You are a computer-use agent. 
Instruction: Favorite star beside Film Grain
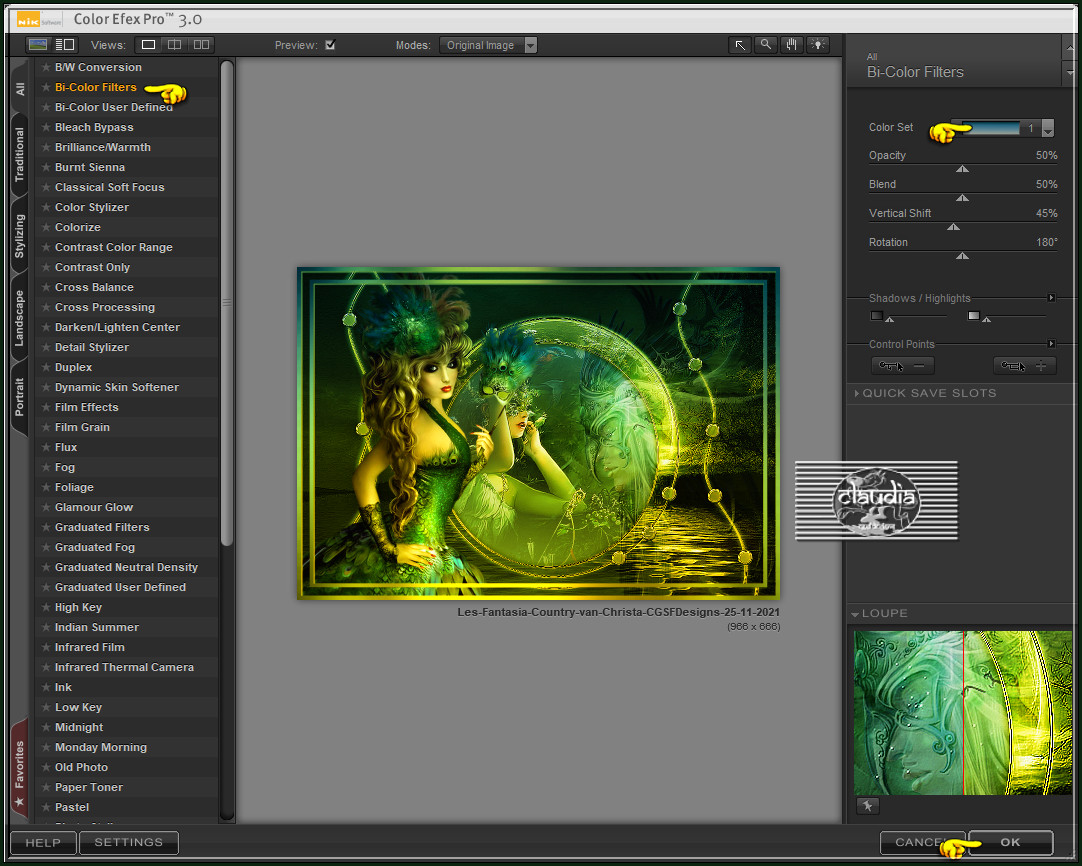point(46,427)
